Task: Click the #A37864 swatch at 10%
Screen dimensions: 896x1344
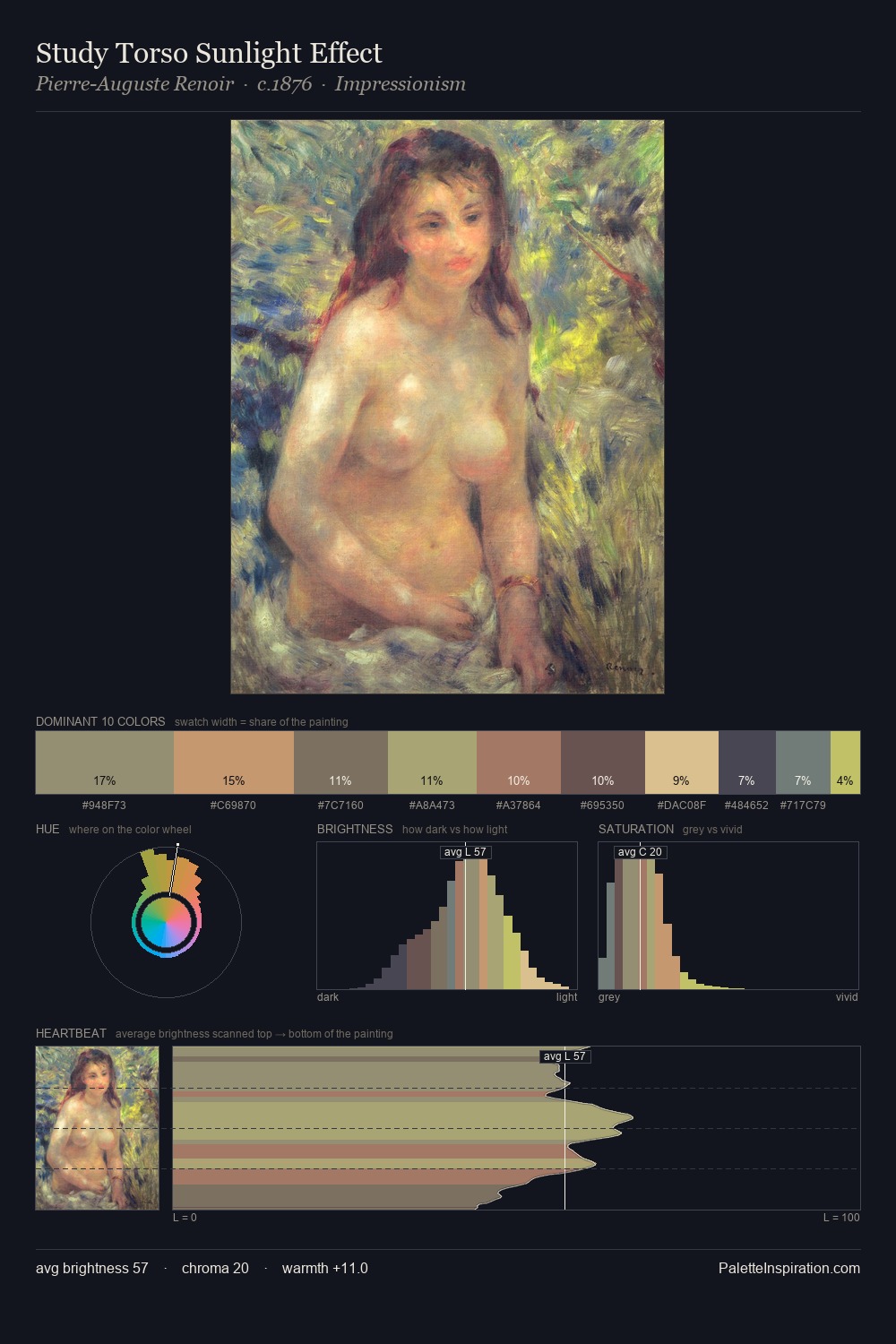Action: tap(519, 762)
